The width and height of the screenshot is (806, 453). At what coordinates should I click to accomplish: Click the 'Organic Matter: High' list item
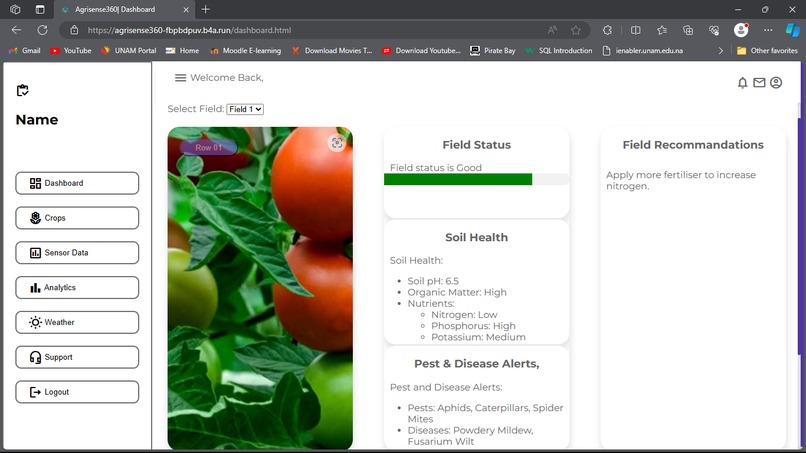coord(457,292)
